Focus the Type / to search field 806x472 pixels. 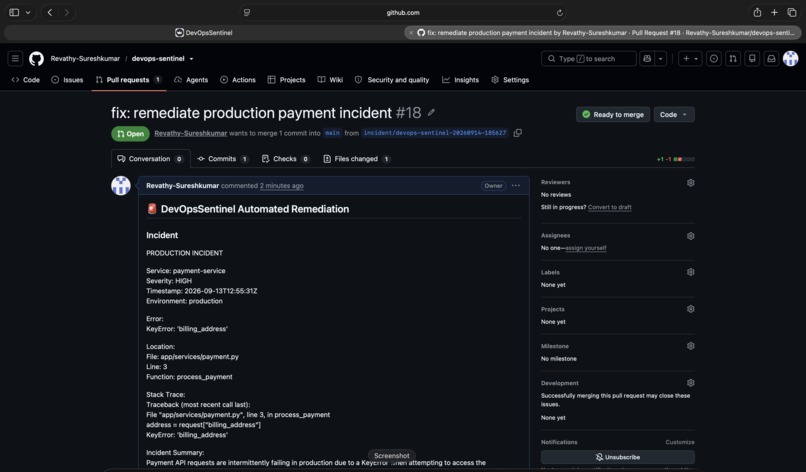click(x=589, y=59)
